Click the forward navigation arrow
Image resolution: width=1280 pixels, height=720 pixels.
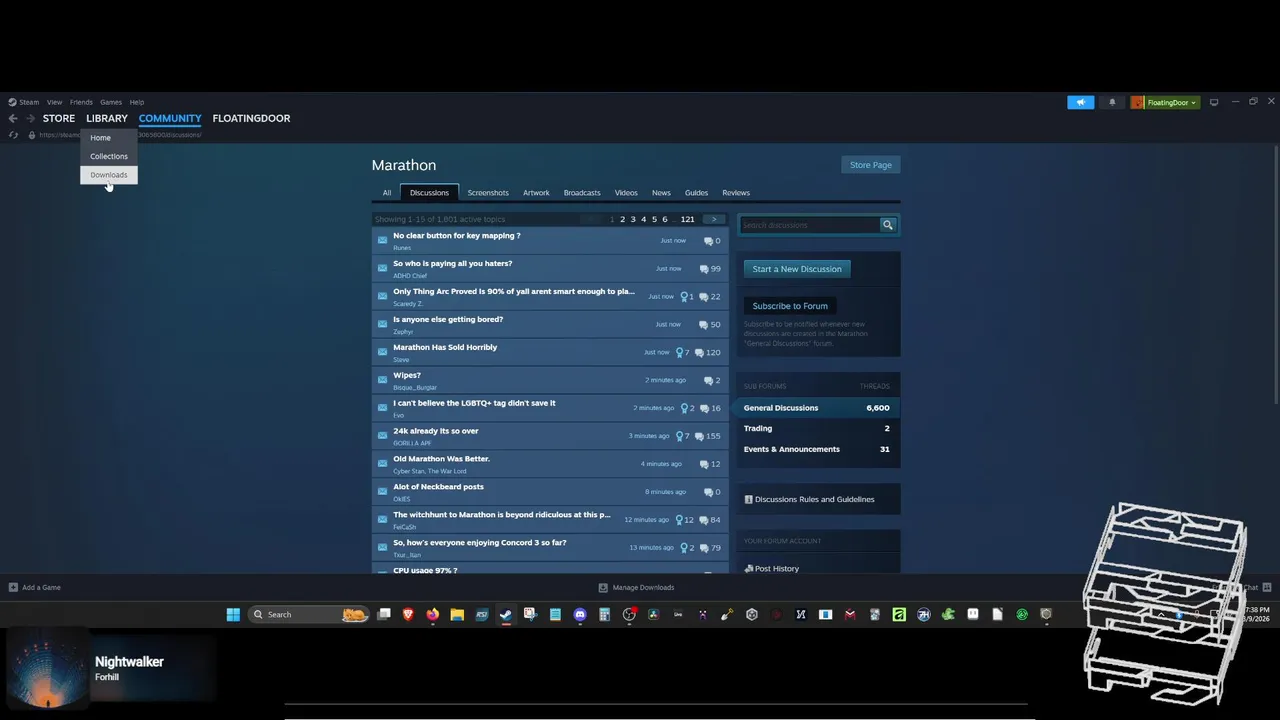[x=30, y=118]
